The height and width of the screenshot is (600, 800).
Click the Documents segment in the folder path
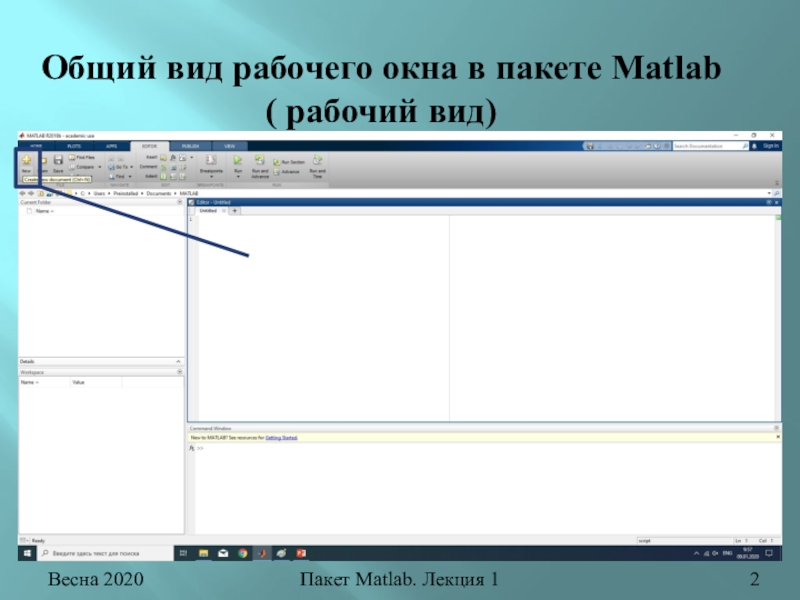159,193
